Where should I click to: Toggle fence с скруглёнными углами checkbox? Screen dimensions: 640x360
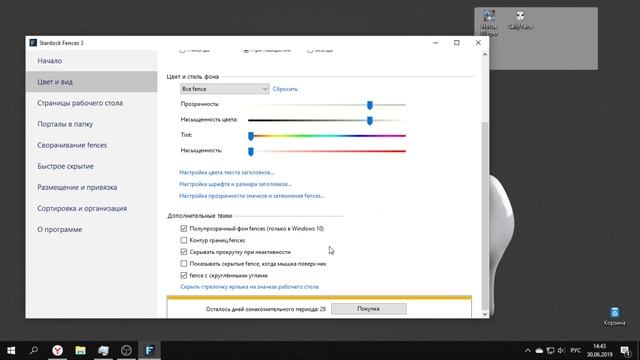[x=184, y=276]
